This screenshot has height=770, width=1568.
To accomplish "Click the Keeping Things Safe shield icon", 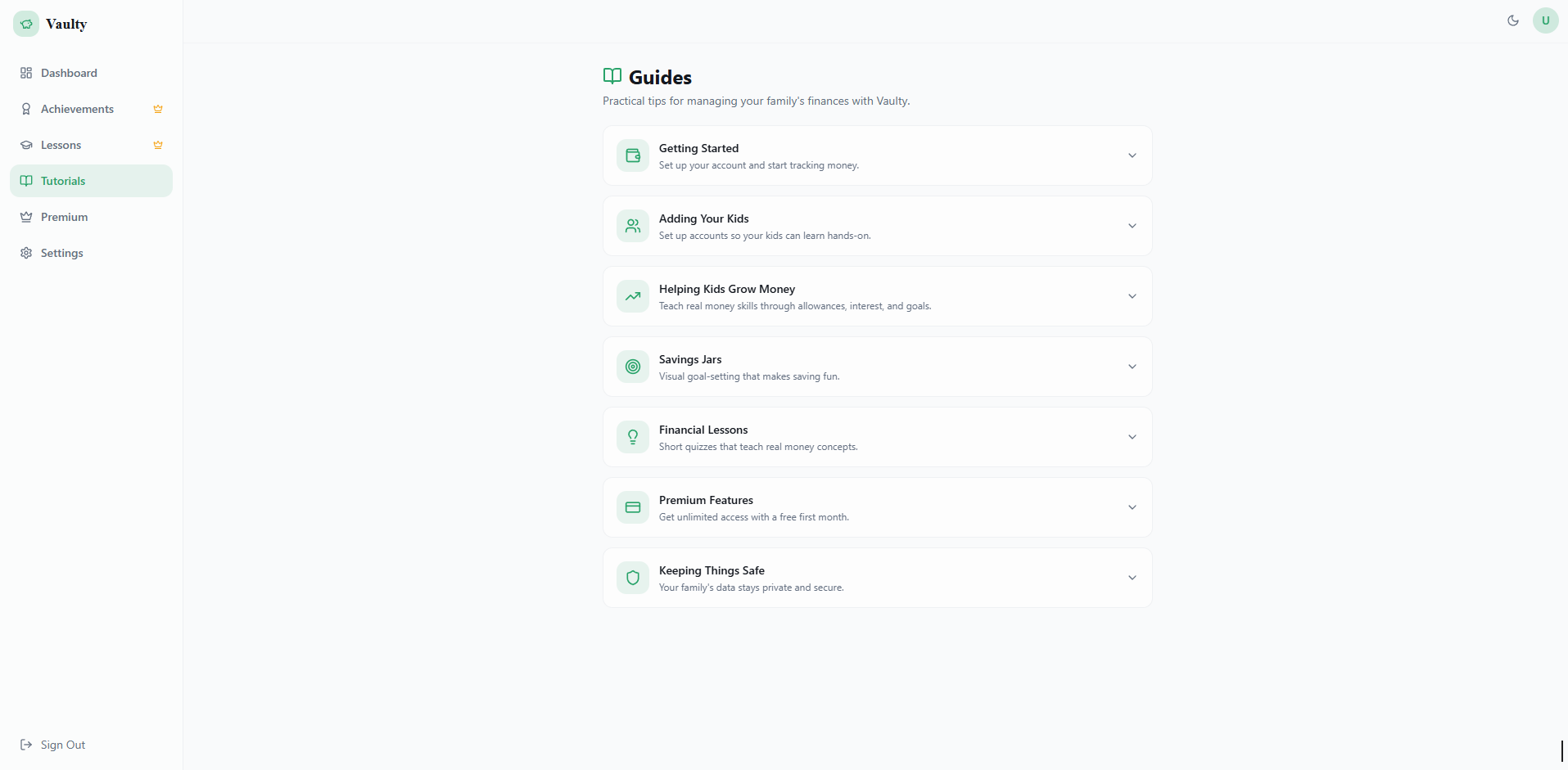I will (632, 577).
